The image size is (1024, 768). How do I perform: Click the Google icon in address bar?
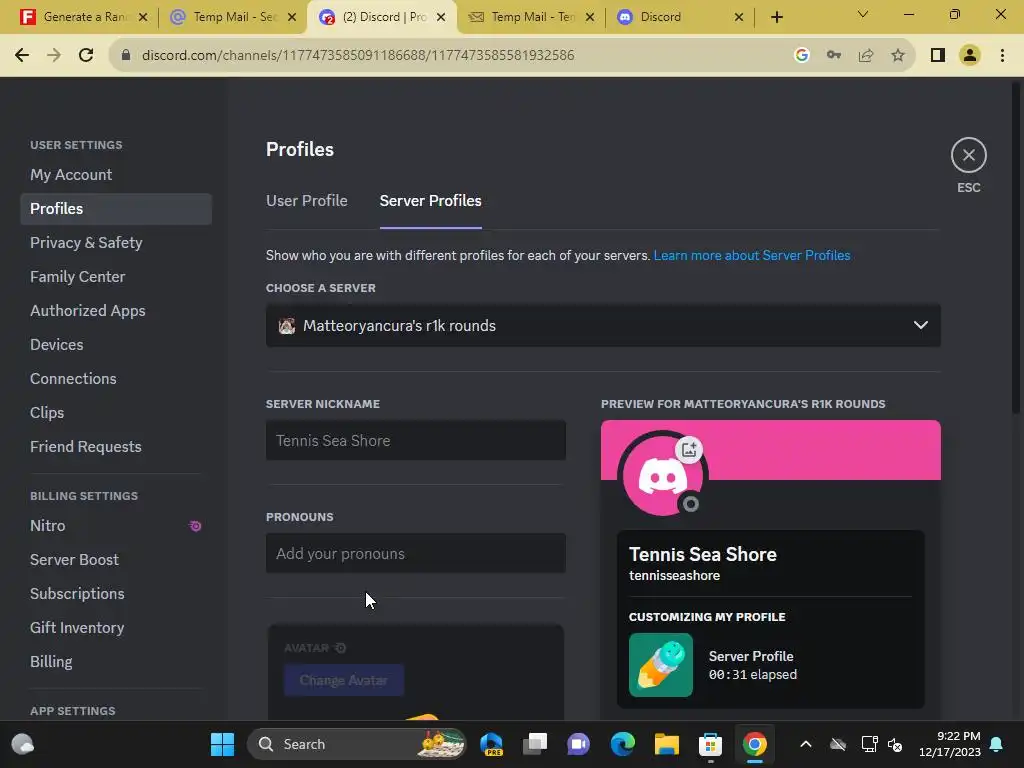point(802,56)
